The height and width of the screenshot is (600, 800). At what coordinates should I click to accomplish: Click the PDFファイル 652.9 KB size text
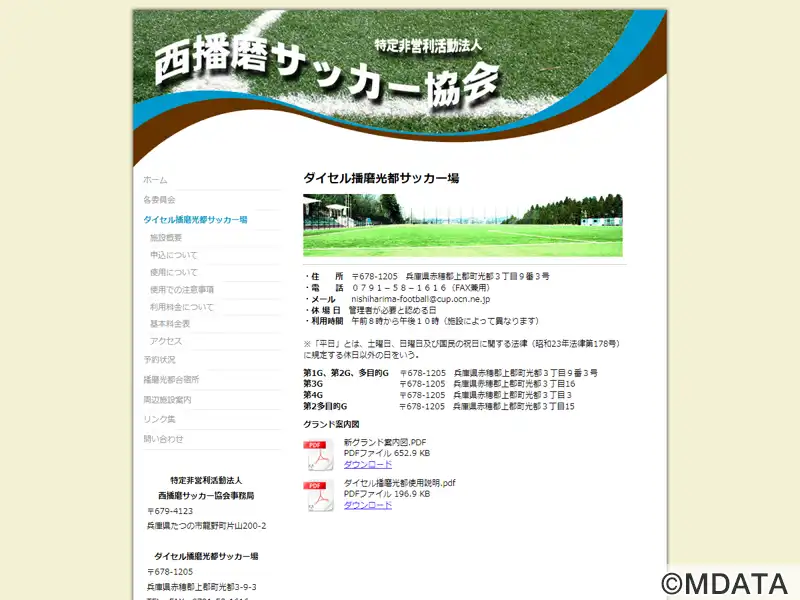tap(387, 453)
